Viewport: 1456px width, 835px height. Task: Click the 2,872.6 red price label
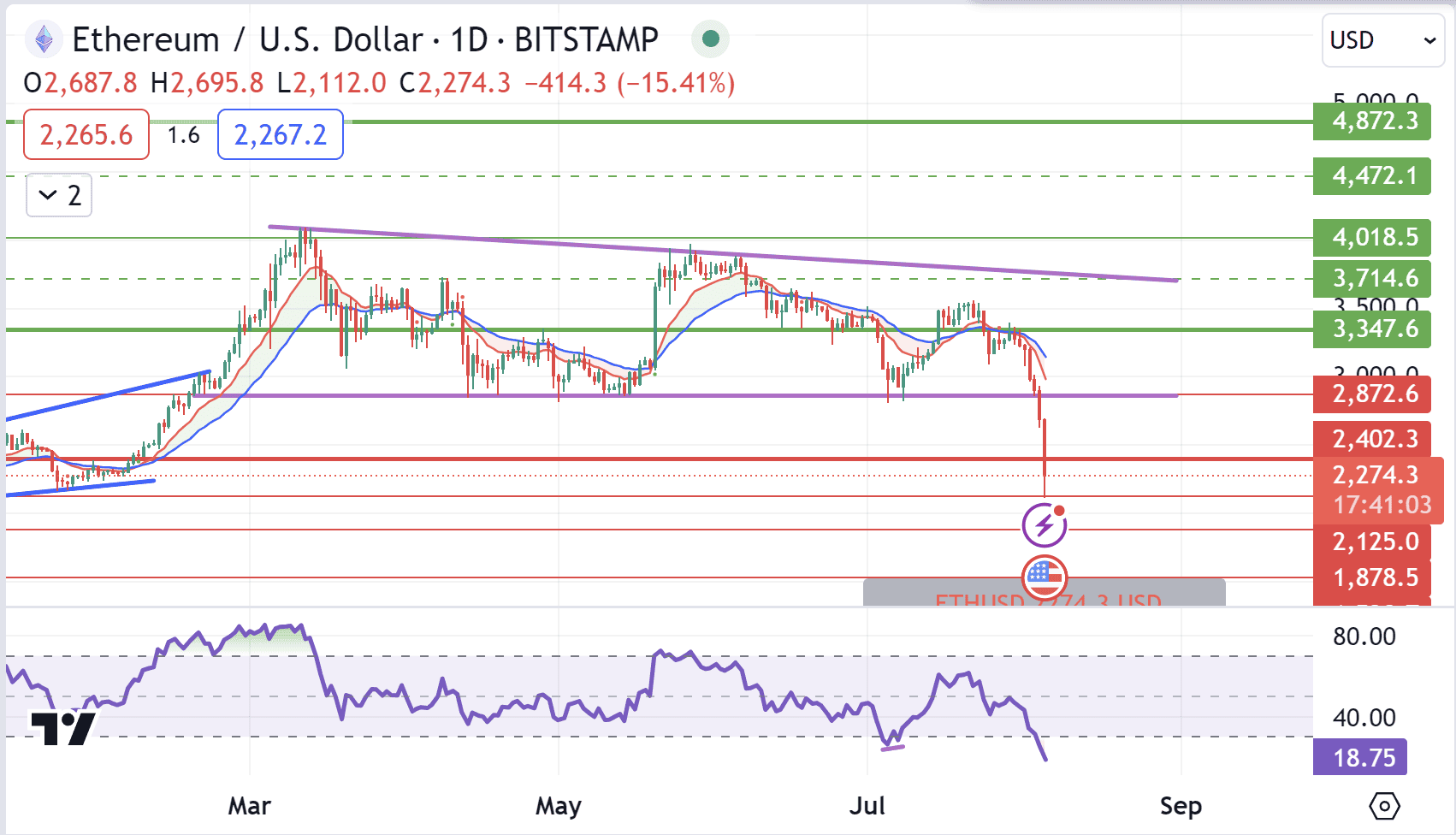coord(1372,394)
